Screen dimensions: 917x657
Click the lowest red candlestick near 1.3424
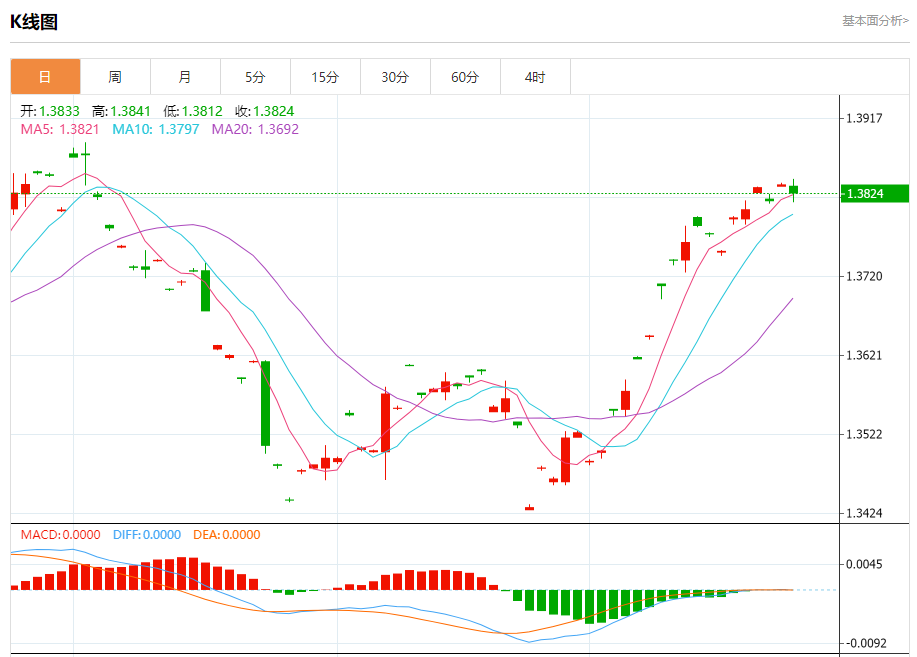click(530, 508)
